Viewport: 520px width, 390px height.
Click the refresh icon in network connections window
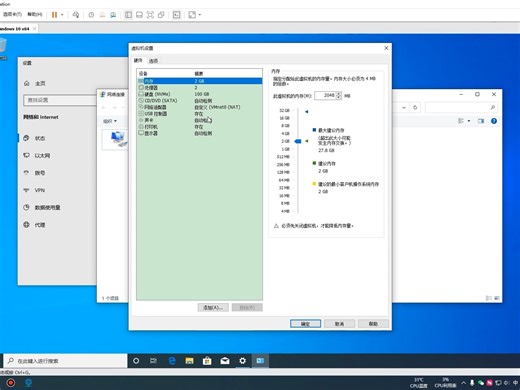[x=415, y=107]
